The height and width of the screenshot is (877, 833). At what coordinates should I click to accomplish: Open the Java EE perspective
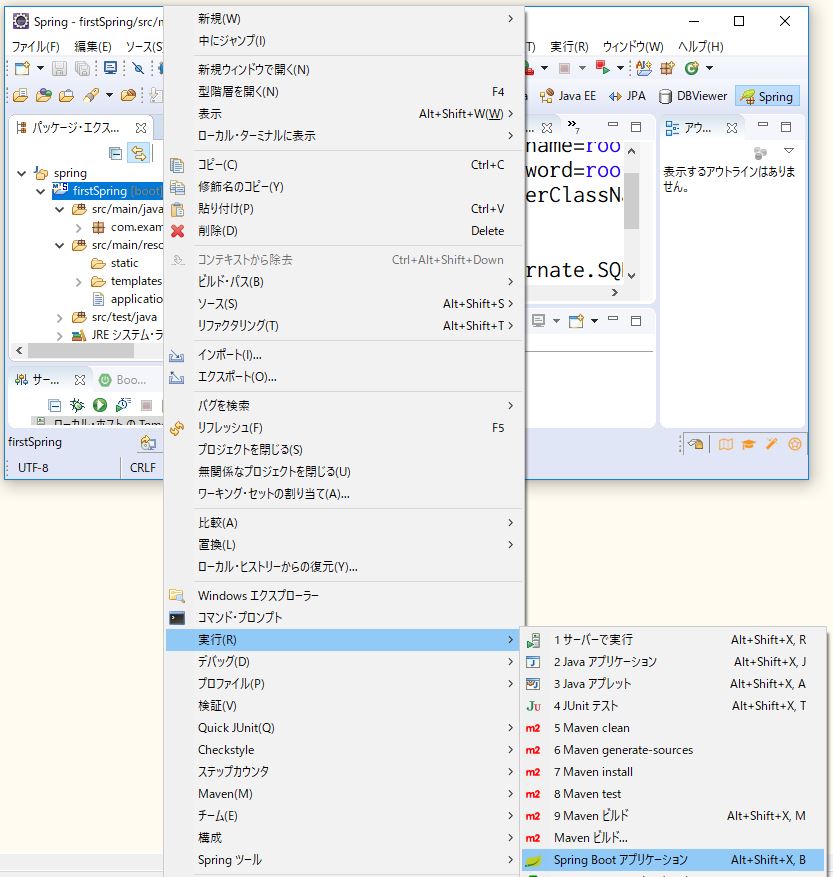pos(568,96)
